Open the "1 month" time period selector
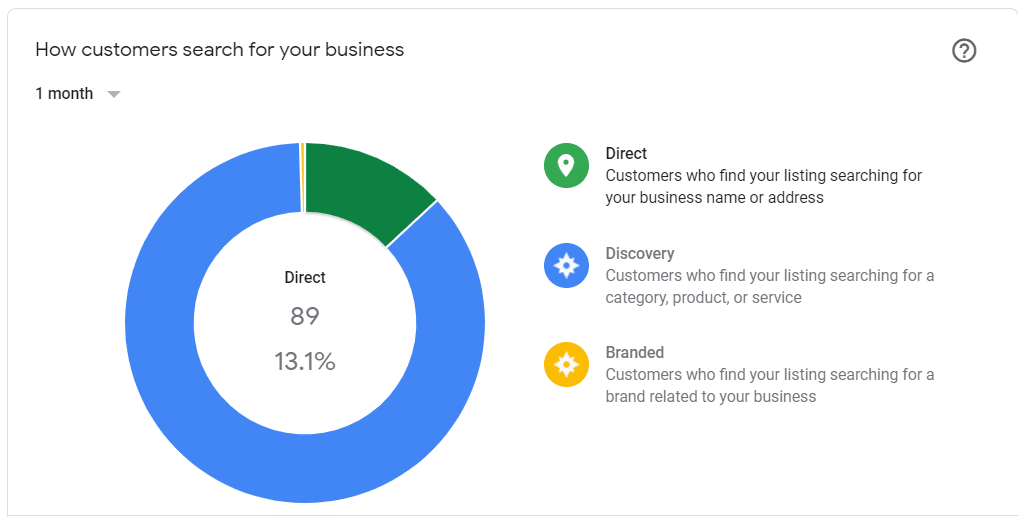The height and width of the screenshot is (517, 1018). [64, 94]
